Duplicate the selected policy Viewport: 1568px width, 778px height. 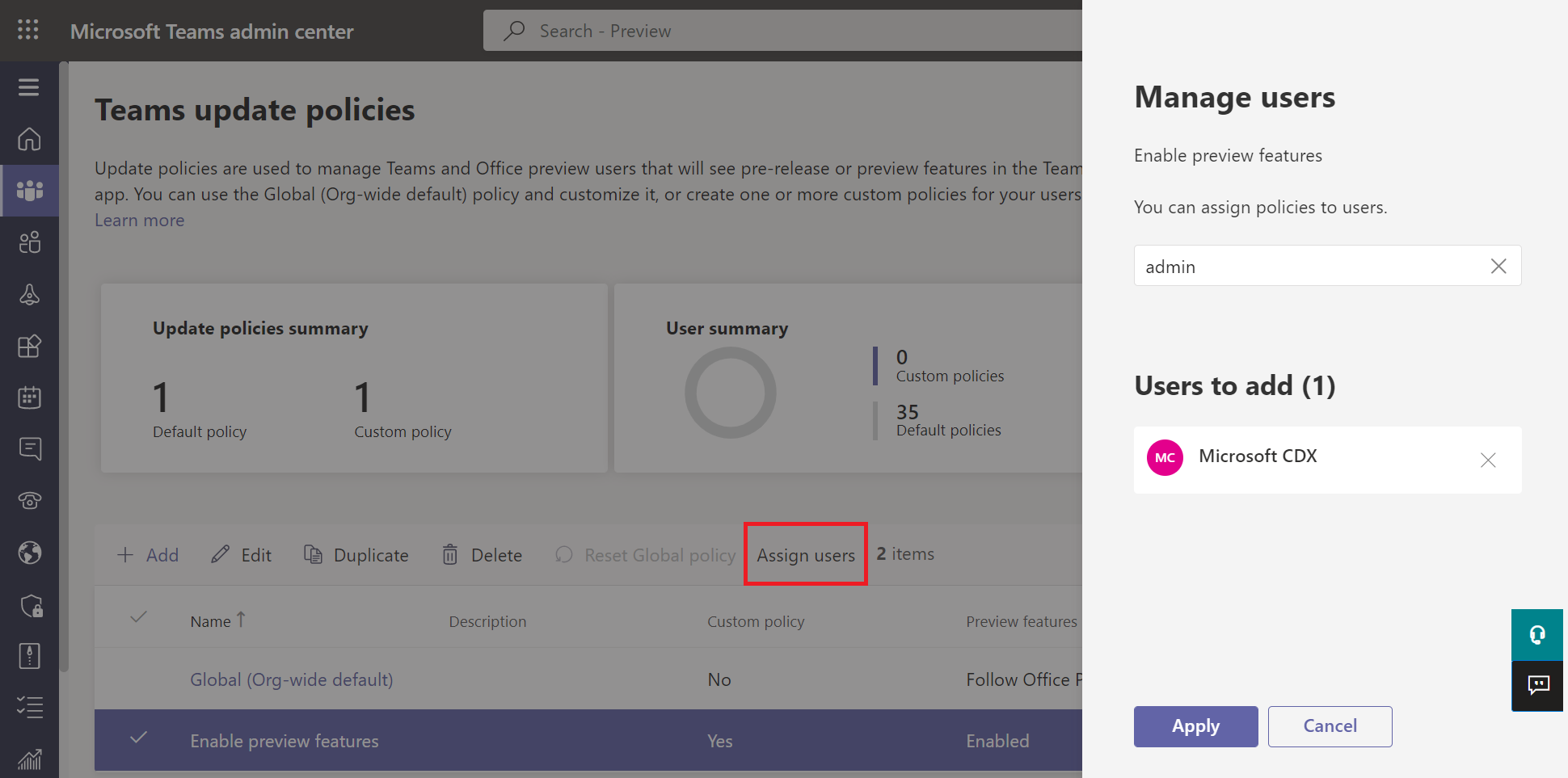pos(356,555)
